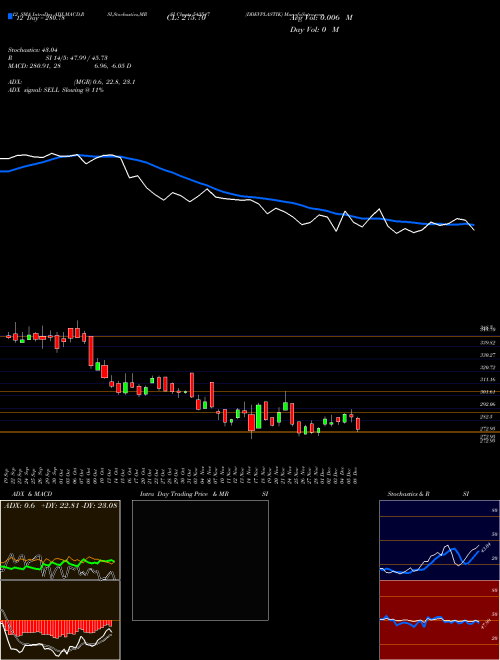The width and height of the screenshot is (500, 660).
Task: Click the 320.72 price axis label
Action: (x=488, y=367)
